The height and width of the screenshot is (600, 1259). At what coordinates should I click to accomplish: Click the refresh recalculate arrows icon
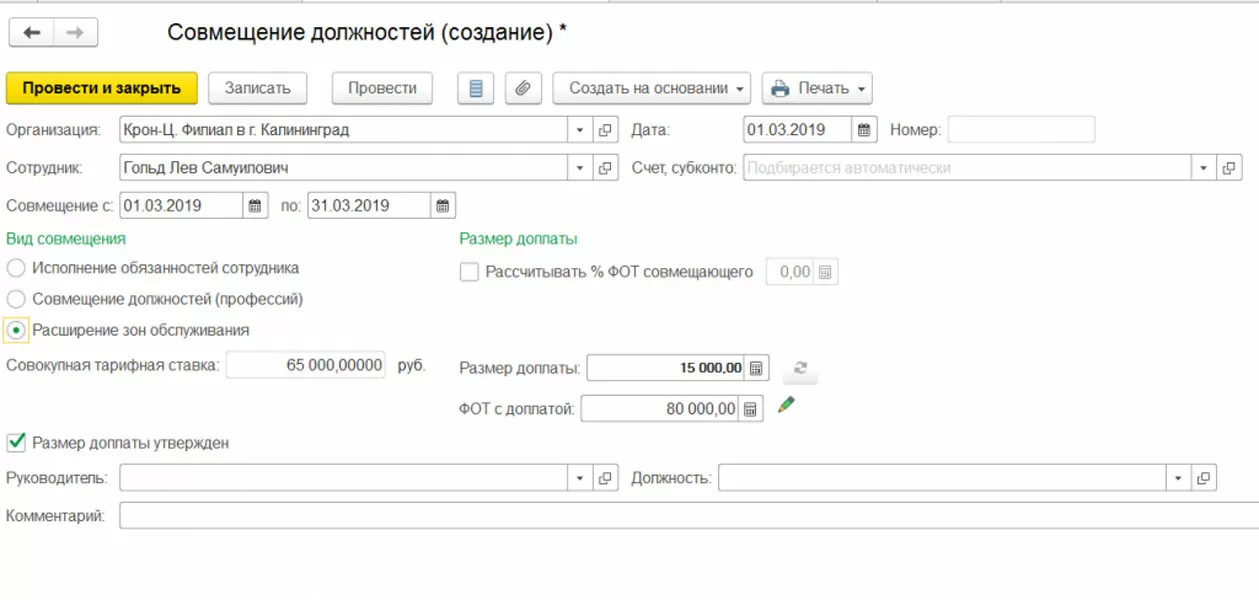(x=800, y=368)
